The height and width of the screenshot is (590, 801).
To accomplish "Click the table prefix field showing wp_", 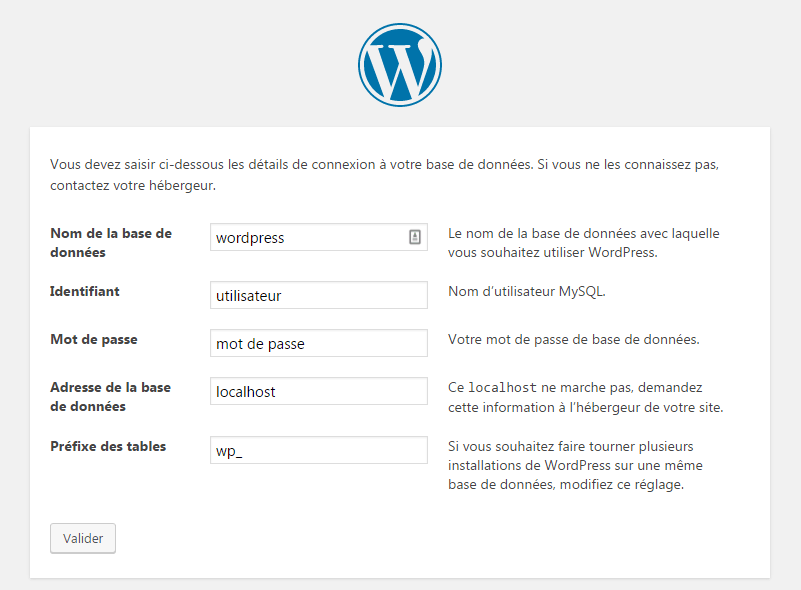I will [x=319, y=450].
